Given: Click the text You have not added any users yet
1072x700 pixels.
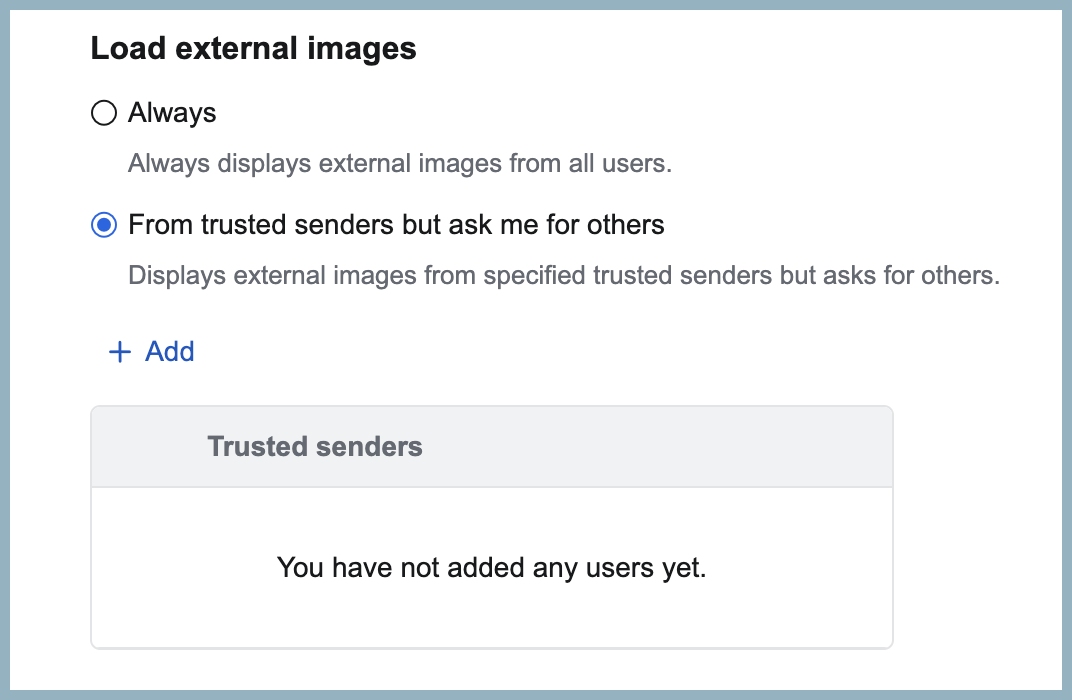Looking at the screenshot, I should pyautogui.click(x=492, y=567).
